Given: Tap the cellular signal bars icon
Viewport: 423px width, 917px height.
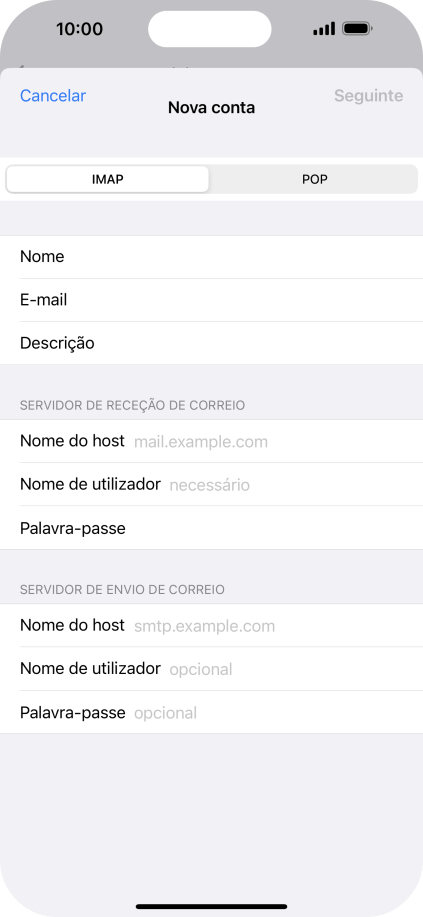Looking at the screenshot, I should click(324, 28).
